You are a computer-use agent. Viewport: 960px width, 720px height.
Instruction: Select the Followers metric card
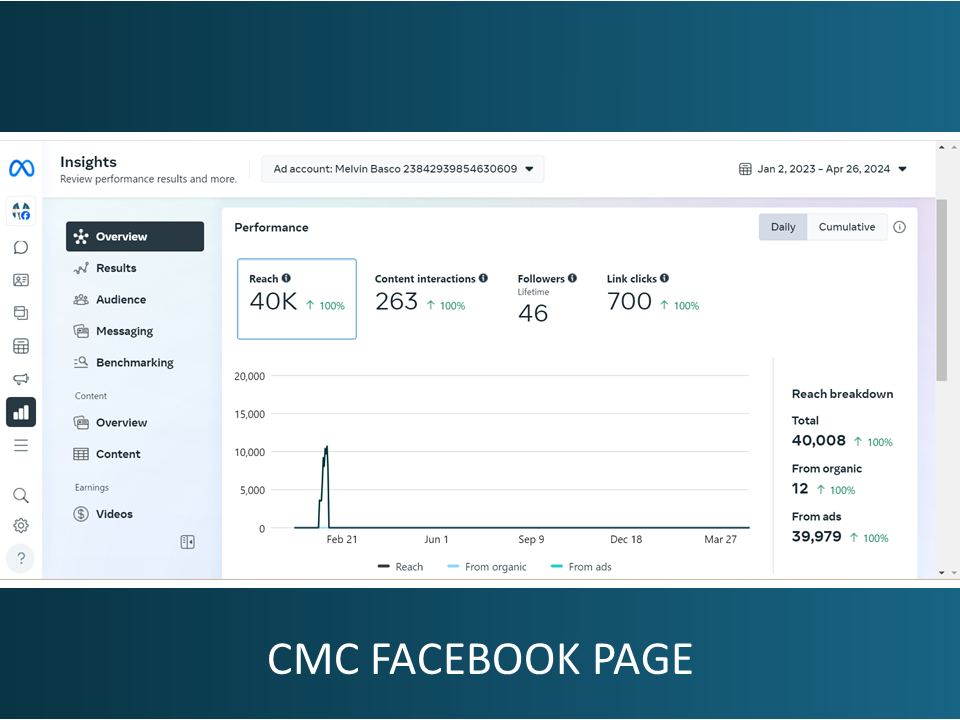pyautogui.click(x=547, y=299)
